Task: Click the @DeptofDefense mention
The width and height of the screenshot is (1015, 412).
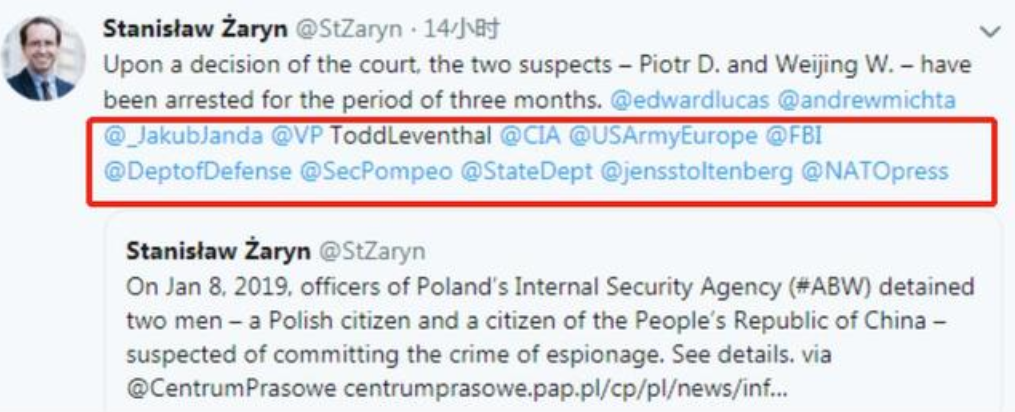Action: click(196, 170)
